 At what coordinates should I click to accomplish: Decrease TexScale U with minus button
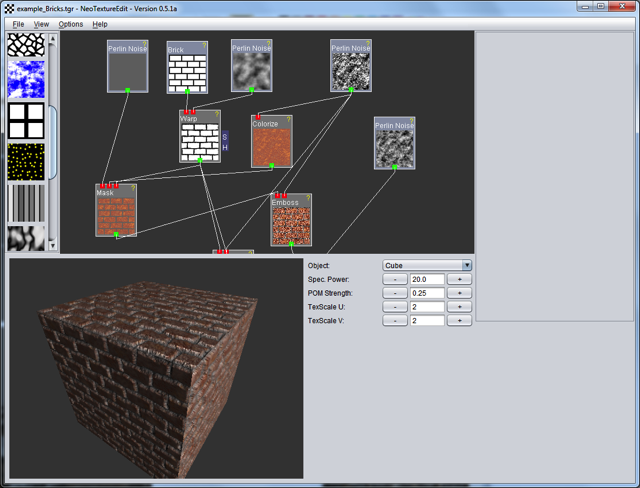click(395, 307)
